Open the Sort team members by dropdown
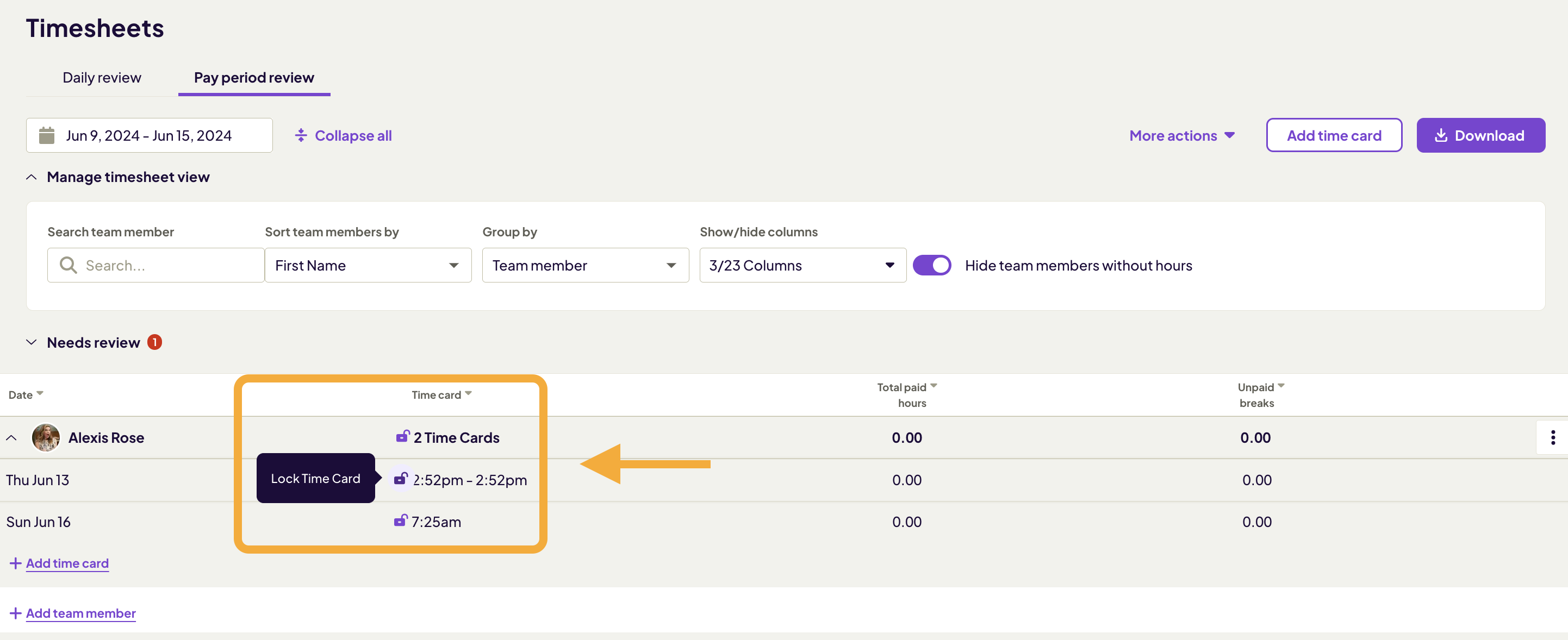 tap(368, 265)
